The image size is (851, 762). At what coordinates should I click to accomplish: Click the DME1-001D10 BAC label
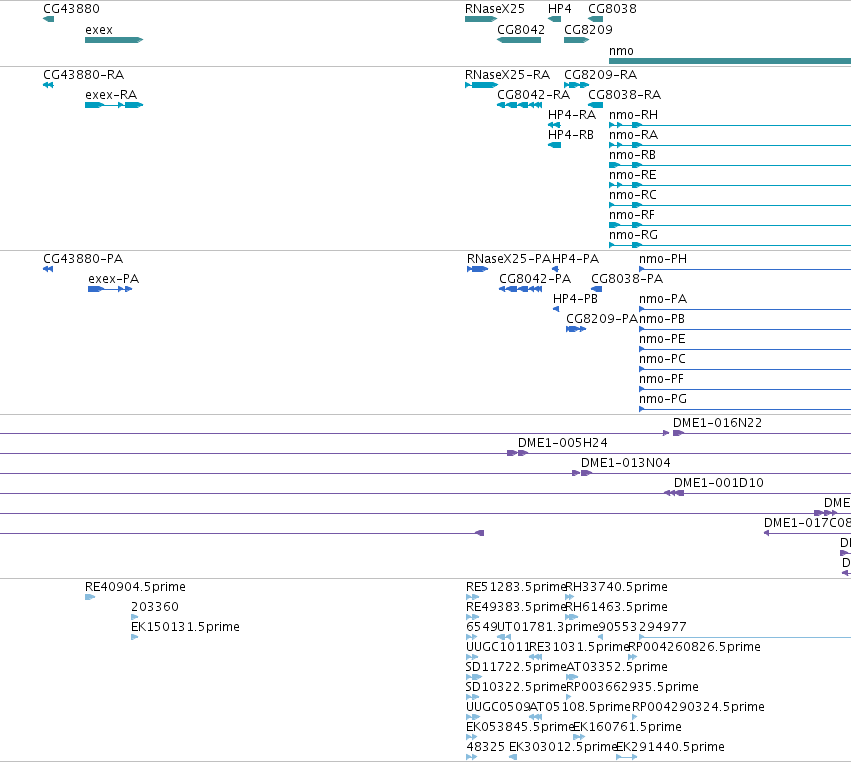(719, 483)
